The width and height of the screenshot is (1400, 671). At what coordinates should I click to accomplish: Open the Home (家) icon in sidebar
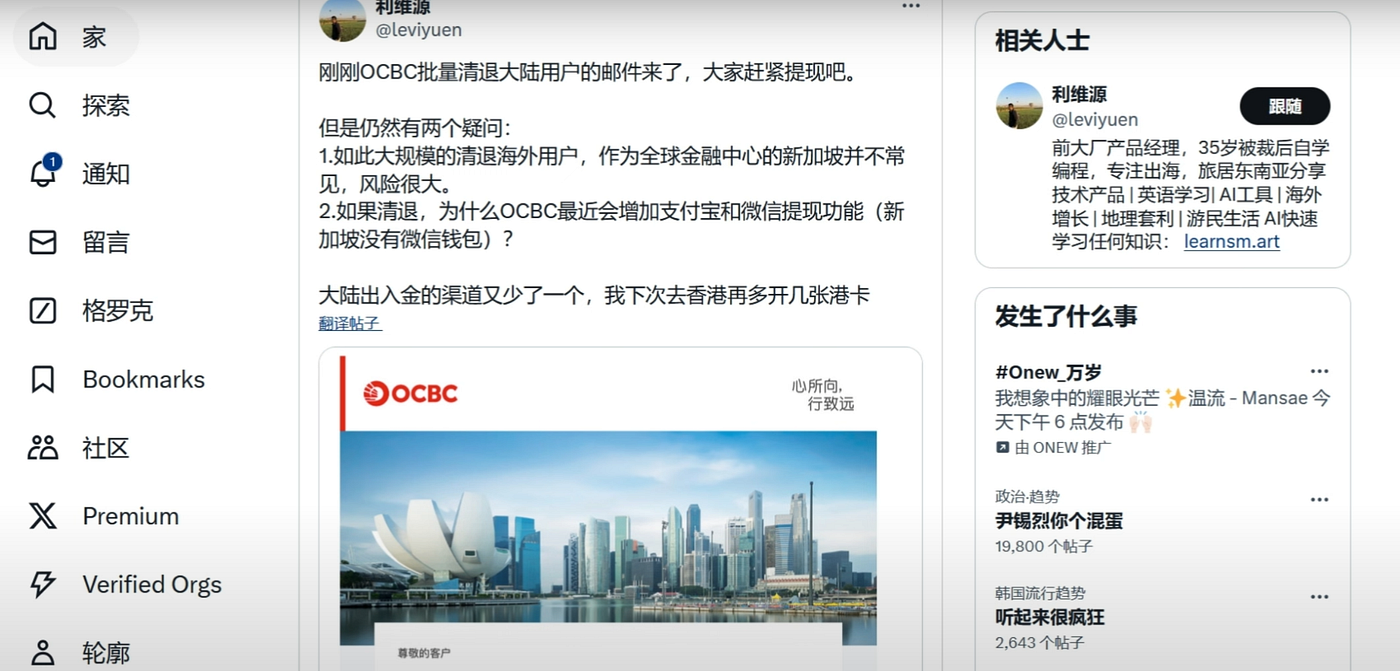(42, 37)
